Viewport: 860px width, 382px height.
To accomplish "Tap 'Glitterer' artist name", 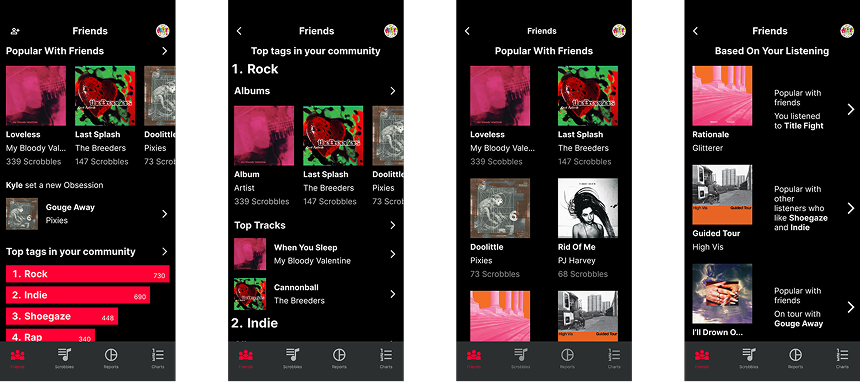I will click(708, 148).
